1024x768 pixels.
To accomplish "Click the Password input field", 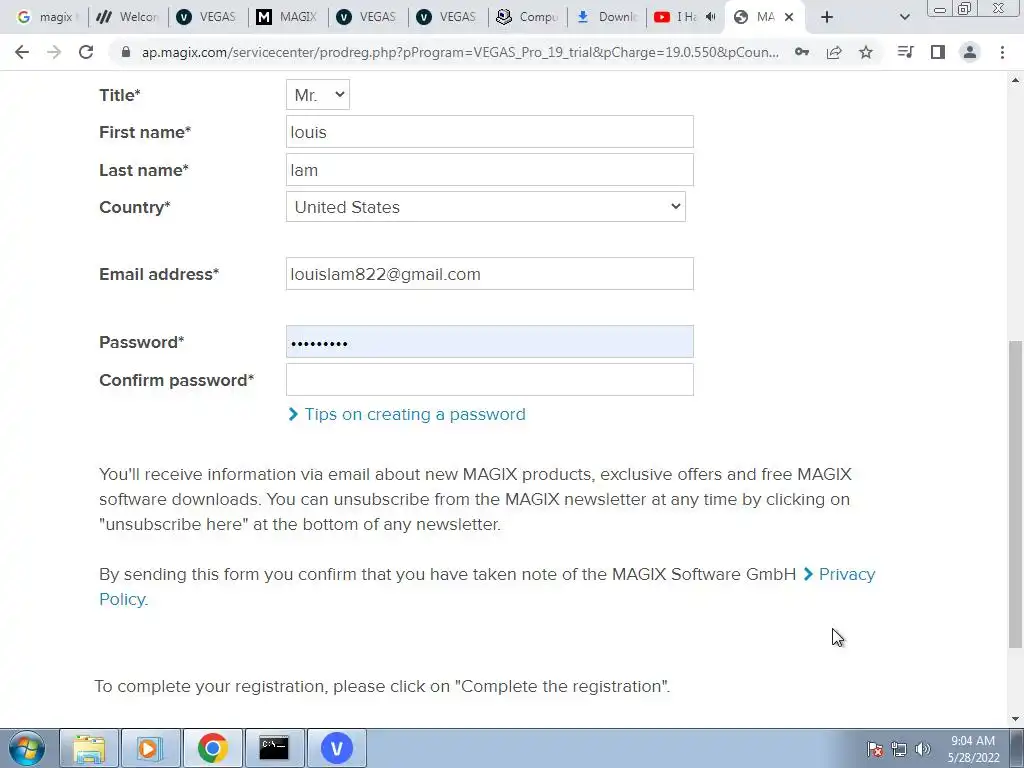I will [x=490, y=342].
